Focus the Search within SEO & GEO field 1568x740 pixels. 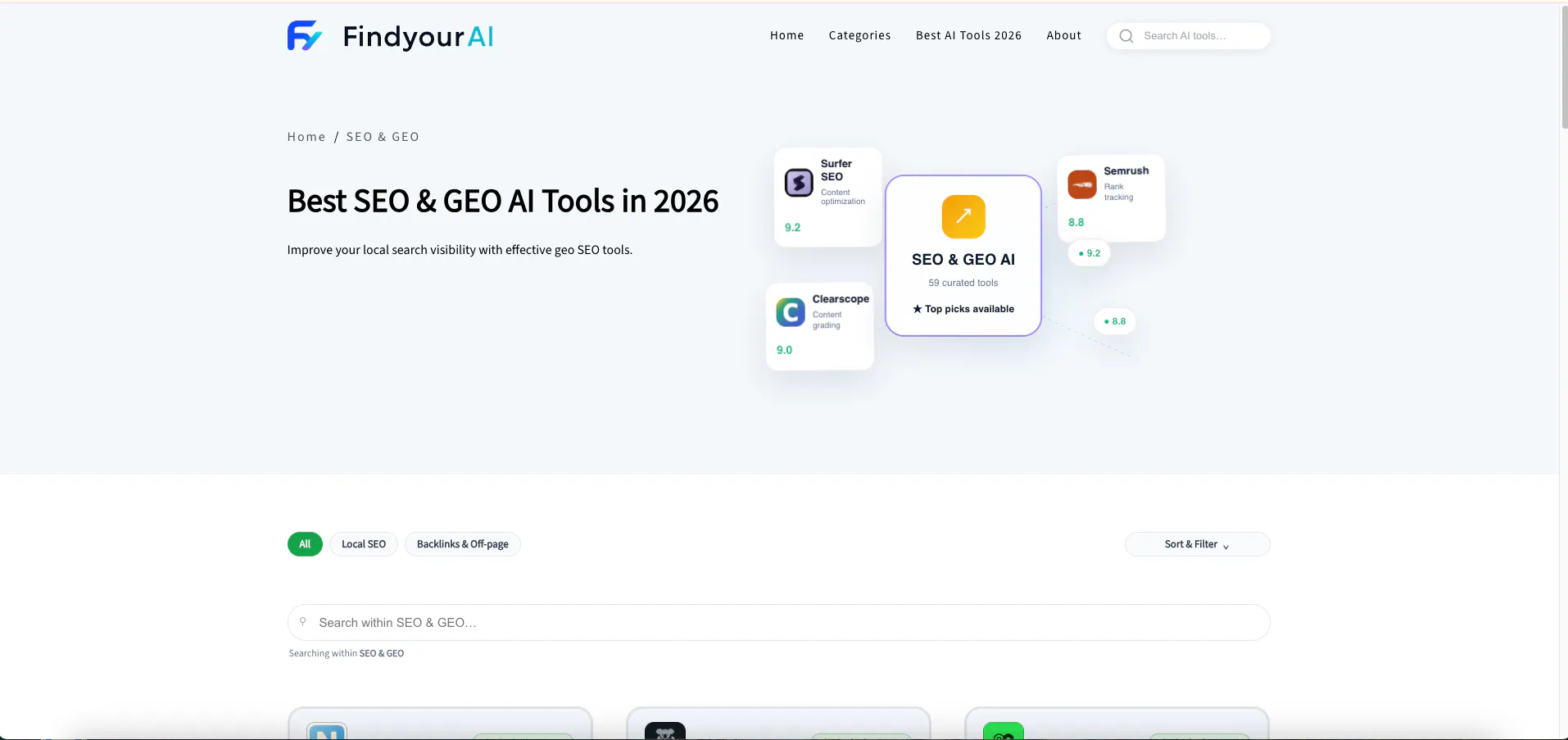click(x=778, y=623)
